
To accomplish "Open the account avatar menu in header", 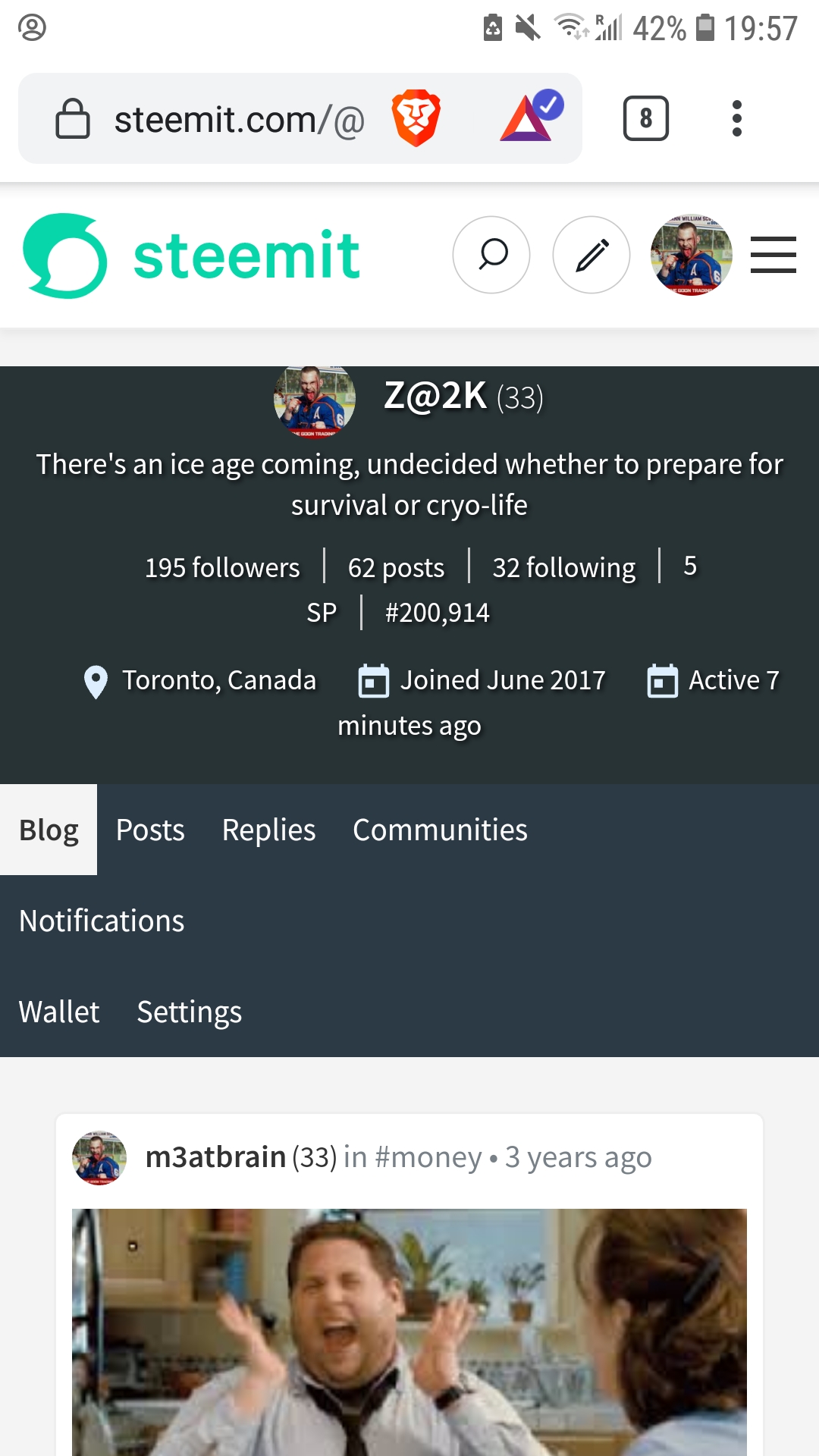I will [x=691, y=255].
